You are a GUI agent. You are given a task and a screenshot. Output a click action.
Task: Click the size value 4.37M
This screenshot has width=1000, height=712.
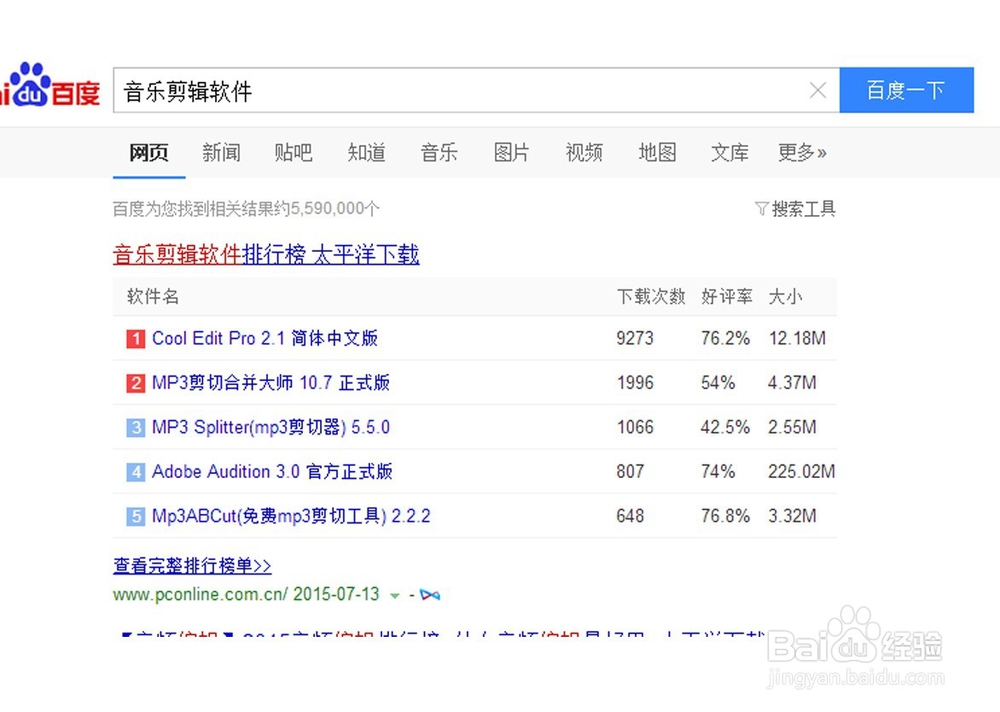[792, 383]
